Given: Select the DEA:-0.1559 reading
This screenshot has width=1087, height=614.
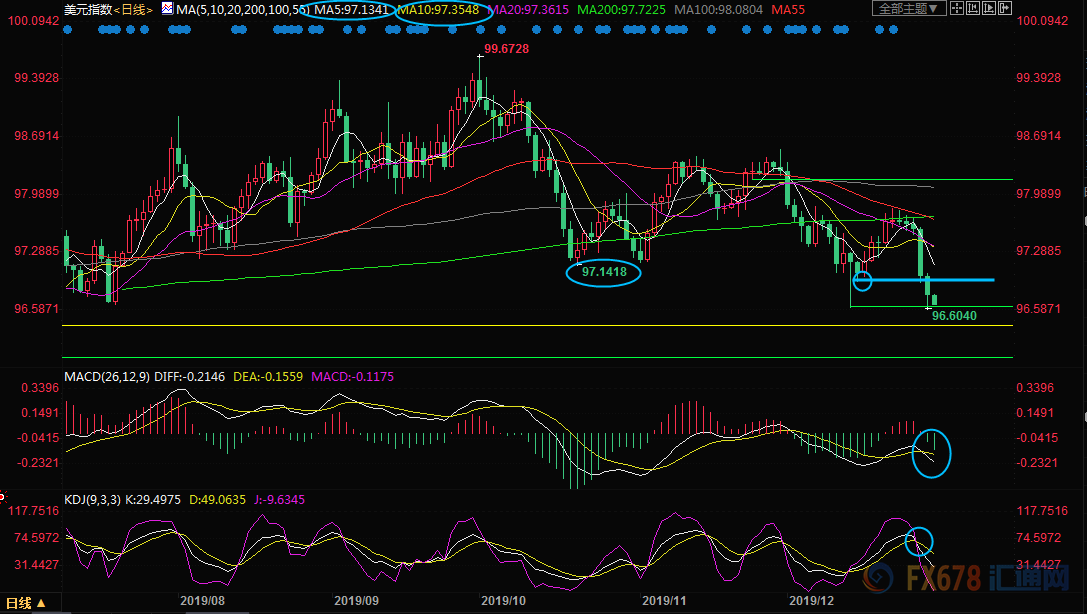Looking at the screenshot, I should [268, 376].
